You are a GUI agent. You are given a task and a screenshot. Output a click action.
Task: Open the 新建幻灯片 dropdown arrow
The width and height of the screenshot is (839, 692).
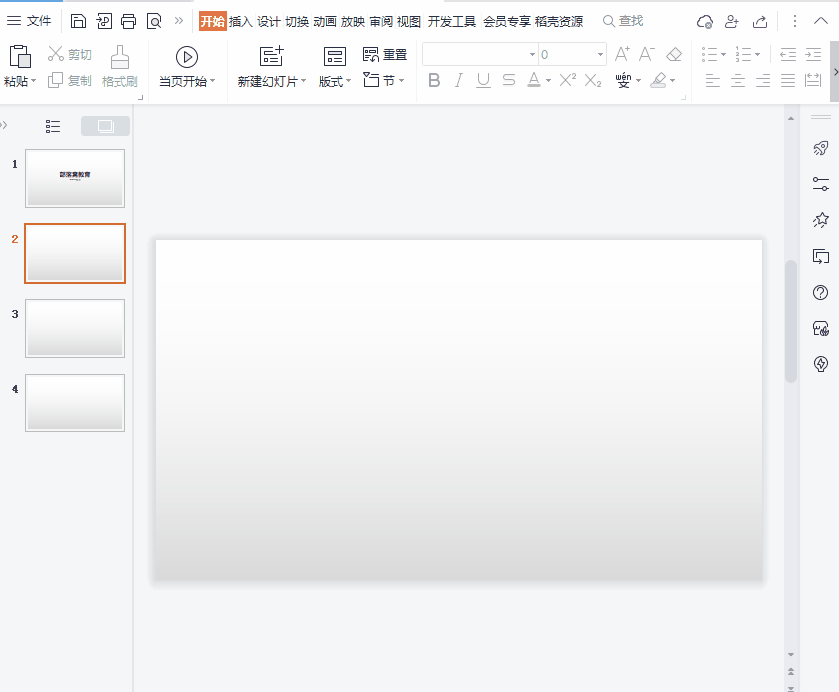point(303,81)
